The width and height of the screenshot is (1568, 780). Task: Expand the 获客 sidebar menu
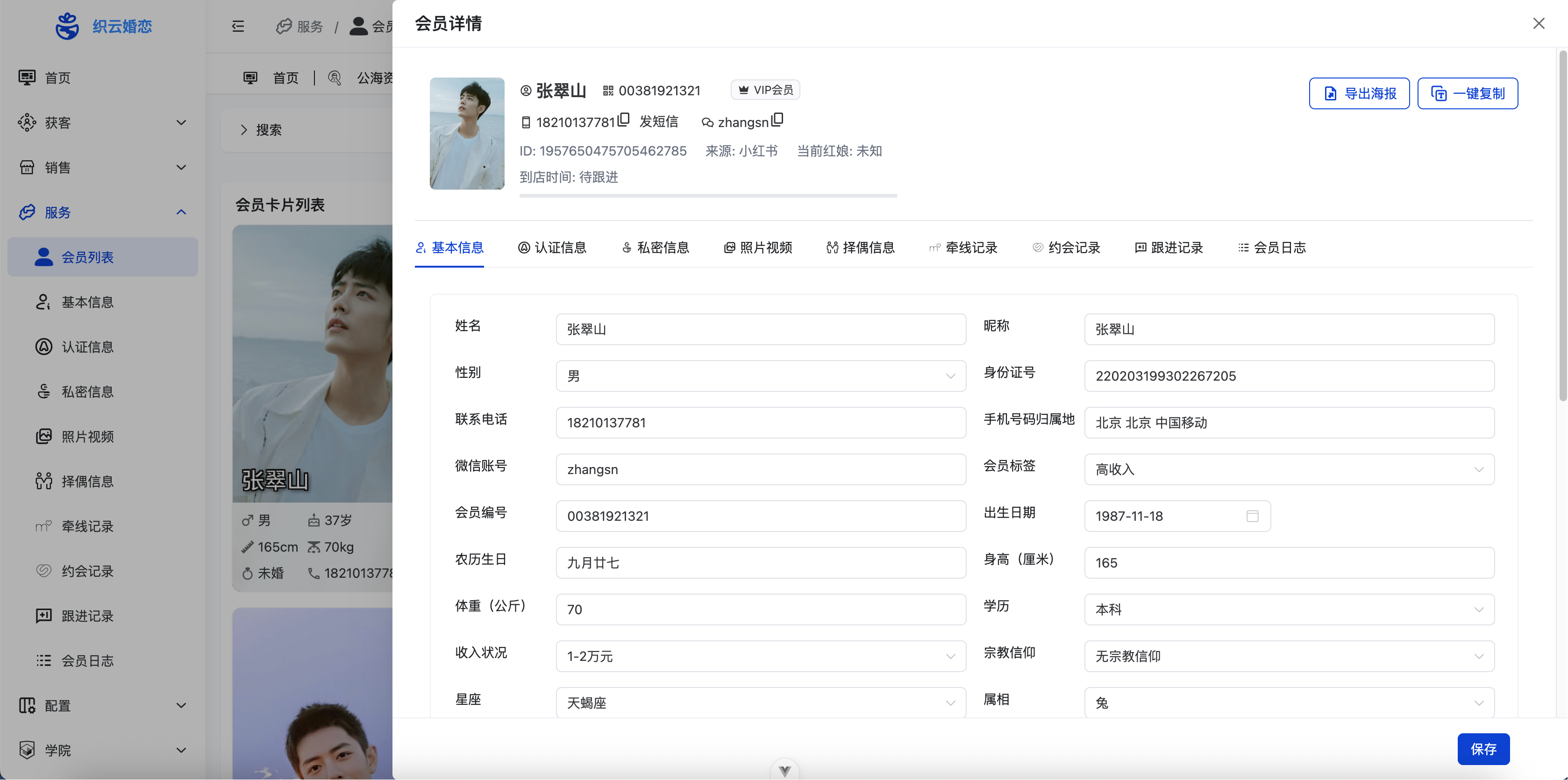pos(102,123)
